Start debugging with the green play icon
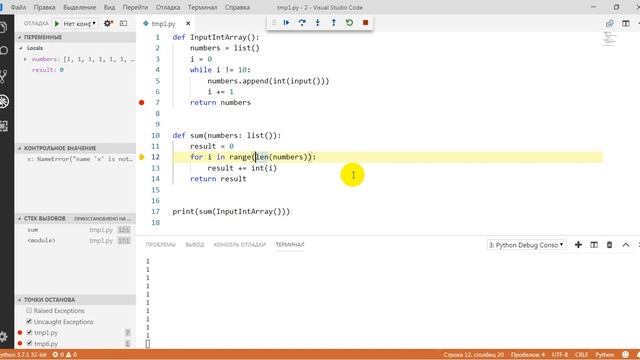Viewport: 640px width, 360px height. tap(57, 24)
